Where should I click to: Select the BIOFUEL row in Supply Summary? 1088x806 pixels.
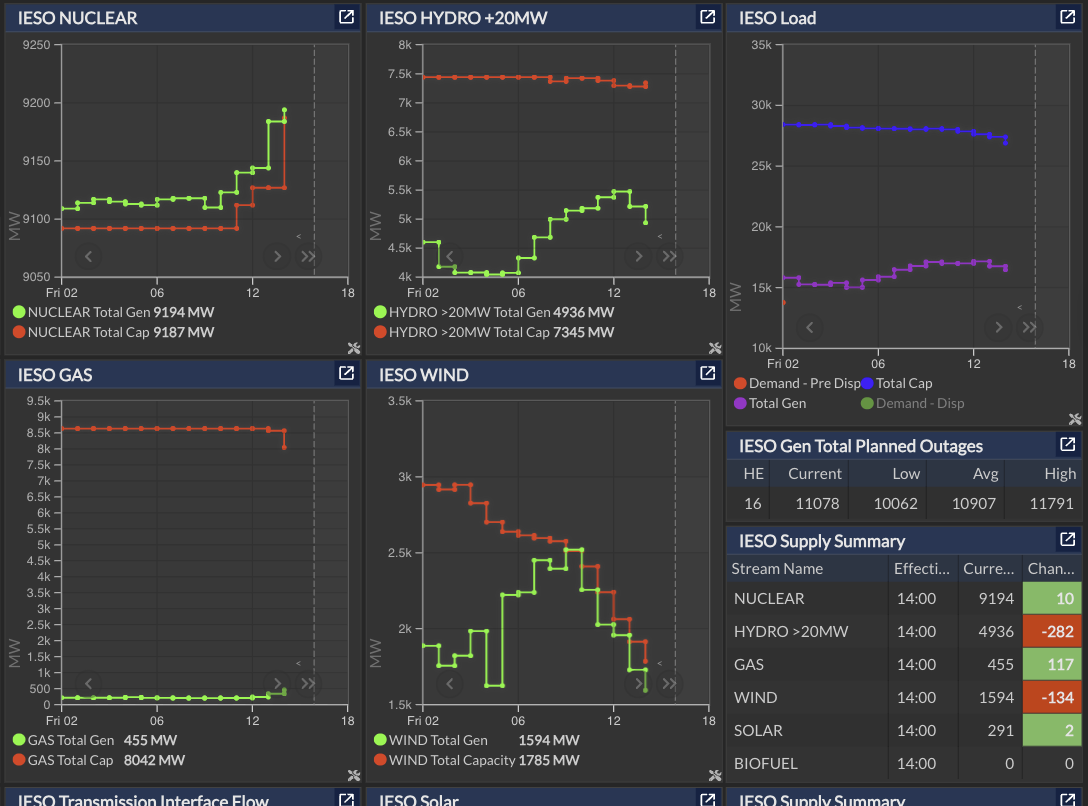pyautogui.click(x=904, y=764)
